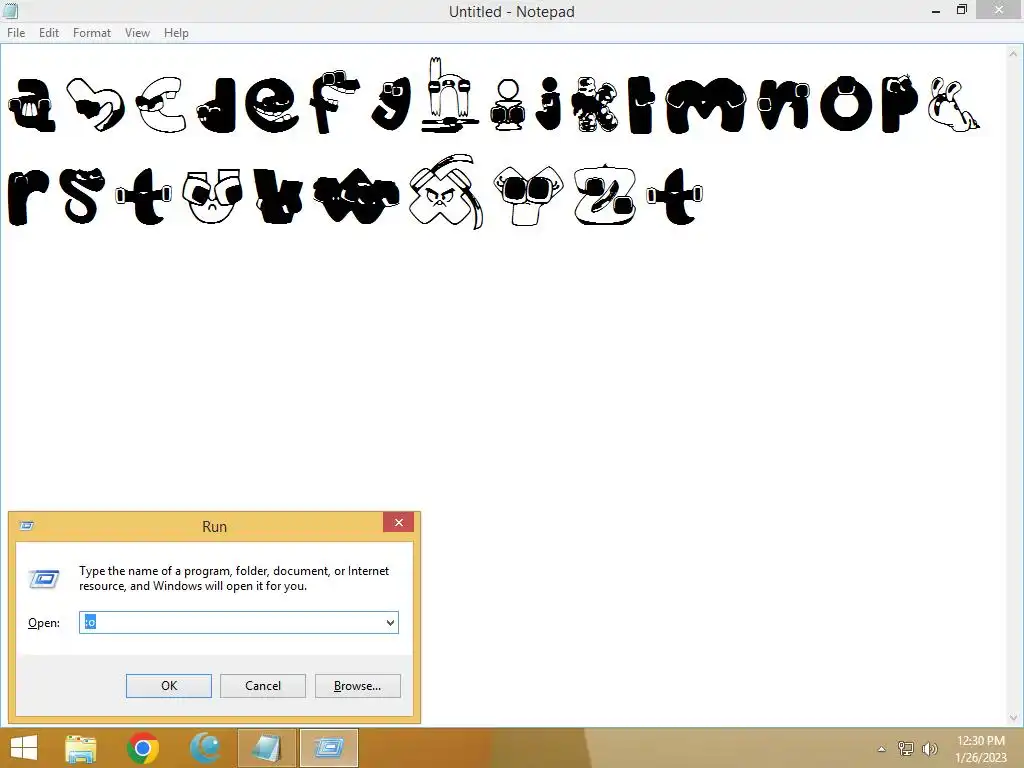Viewport: 1024px width, 768px height.
Task: Click the Notepad icon in title bar
Action: [x=10, y=10]
